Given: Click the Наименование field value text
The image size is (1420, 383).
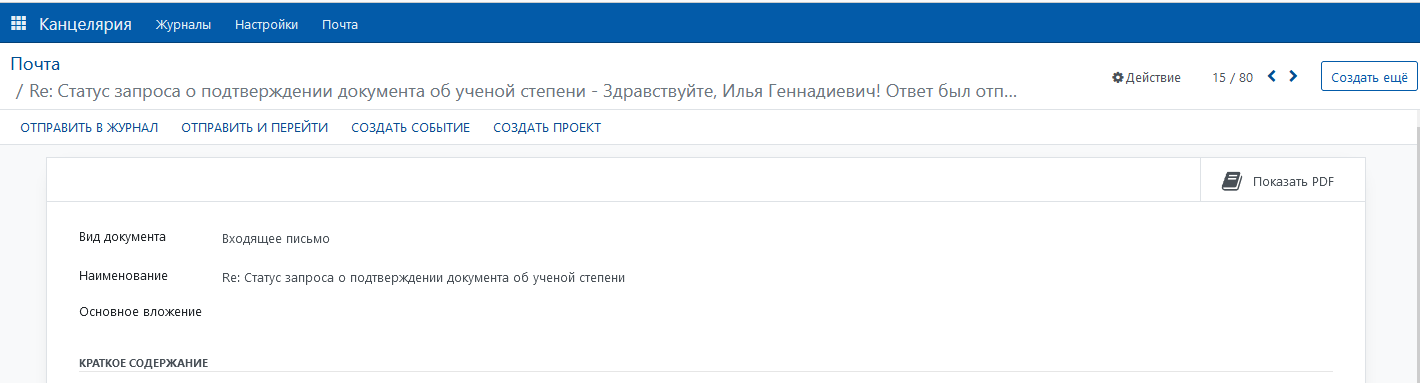Looking at the screenshot, I should (423, 277).
